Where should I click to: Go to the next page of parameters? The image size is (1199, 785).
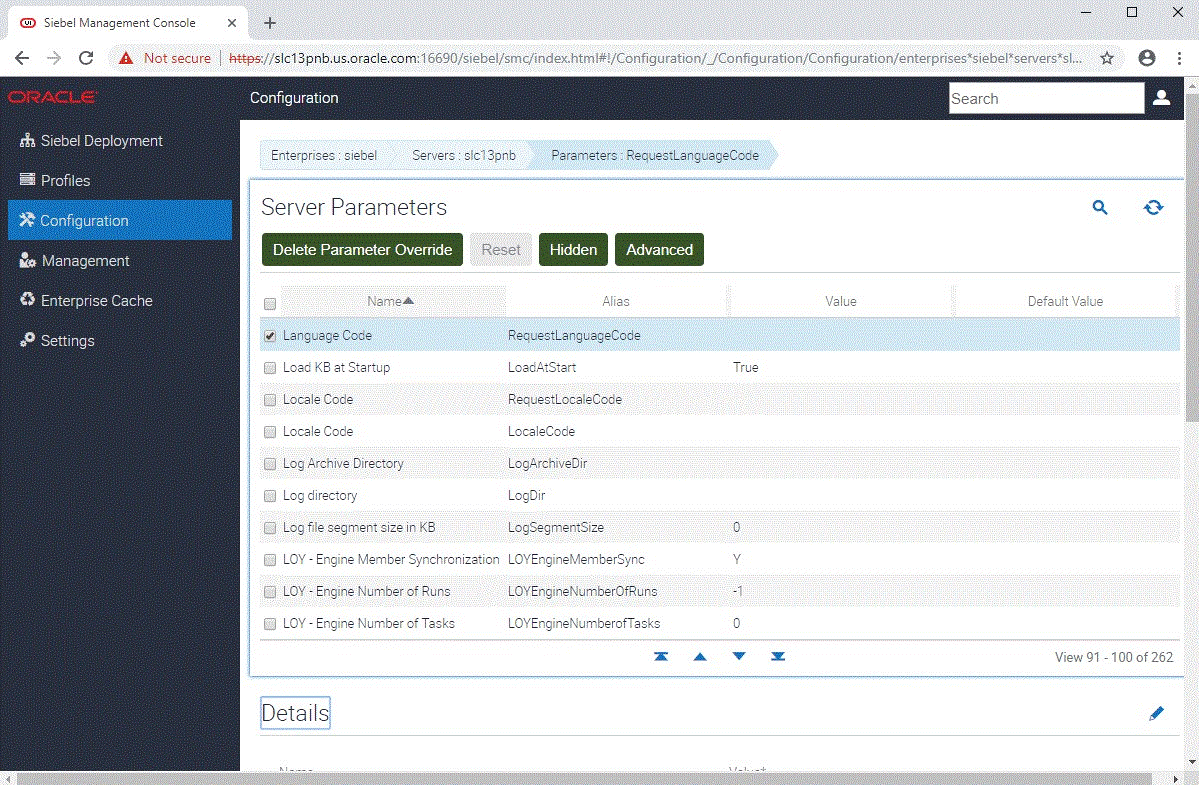tap(739, 657)
